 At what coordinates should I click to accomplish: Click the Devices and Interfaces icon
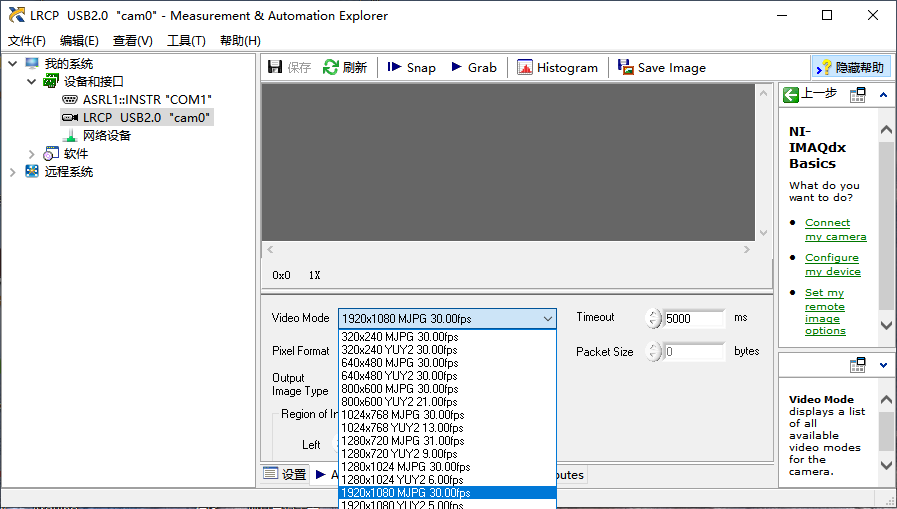tap(51, 81)
